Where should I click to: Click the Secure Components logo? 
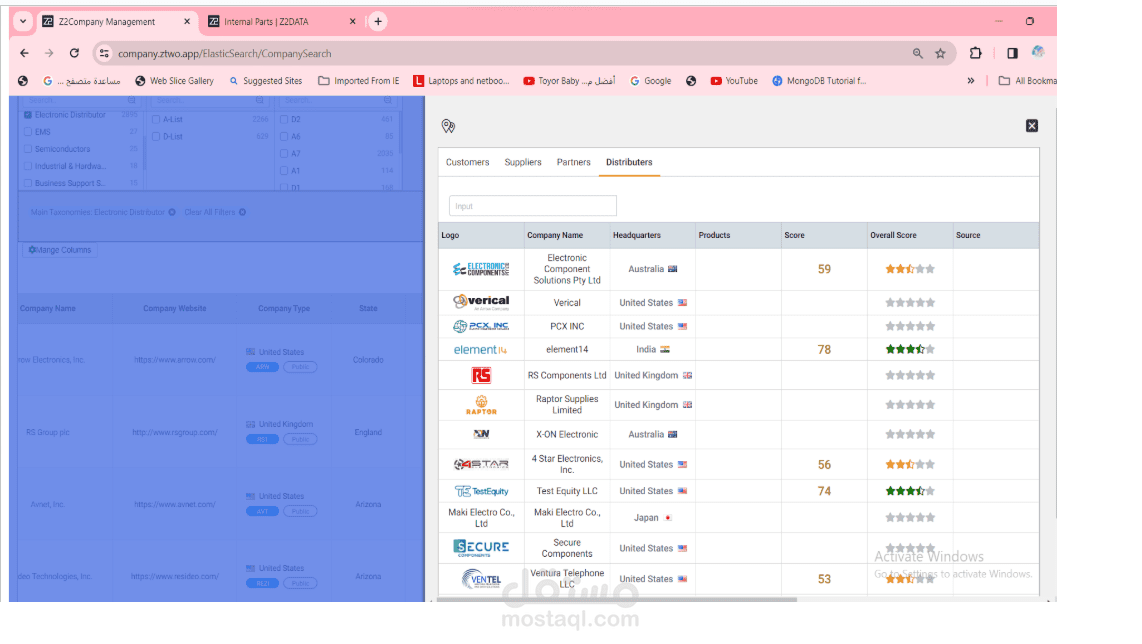click(x=481, y=548)
